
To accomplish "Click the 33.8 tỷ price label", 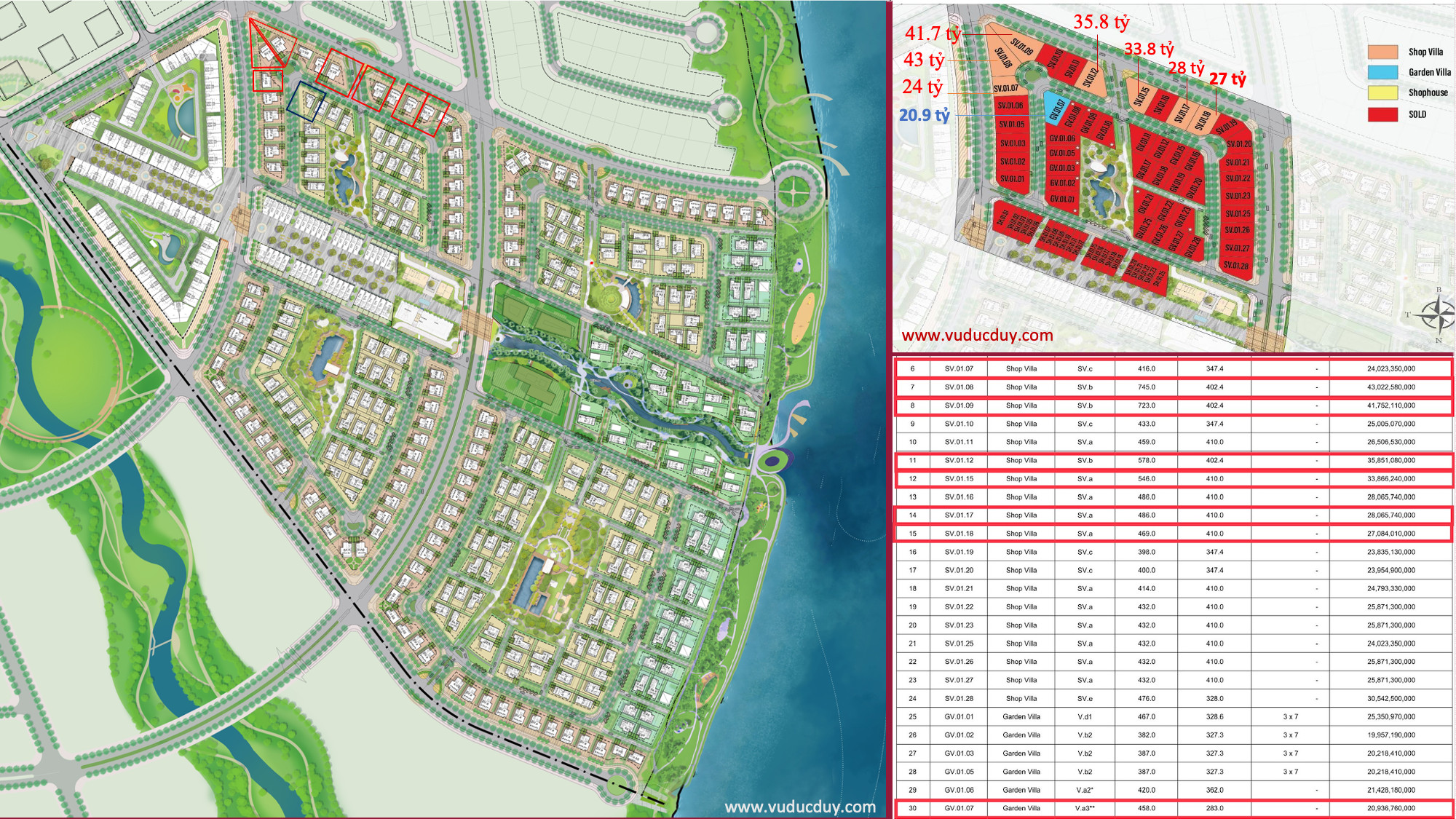I will pos(1148,49).
